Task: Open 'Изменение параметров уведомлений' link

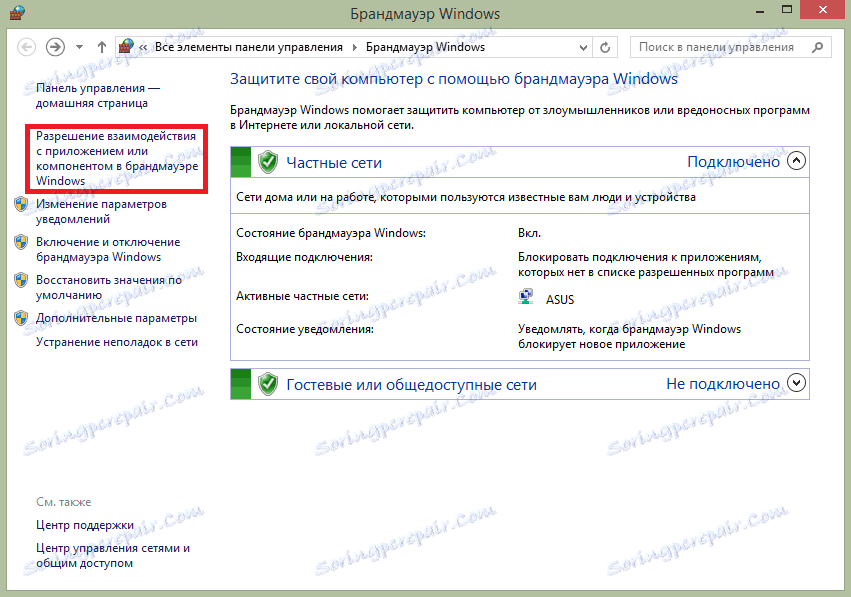Action: [101, 212]
